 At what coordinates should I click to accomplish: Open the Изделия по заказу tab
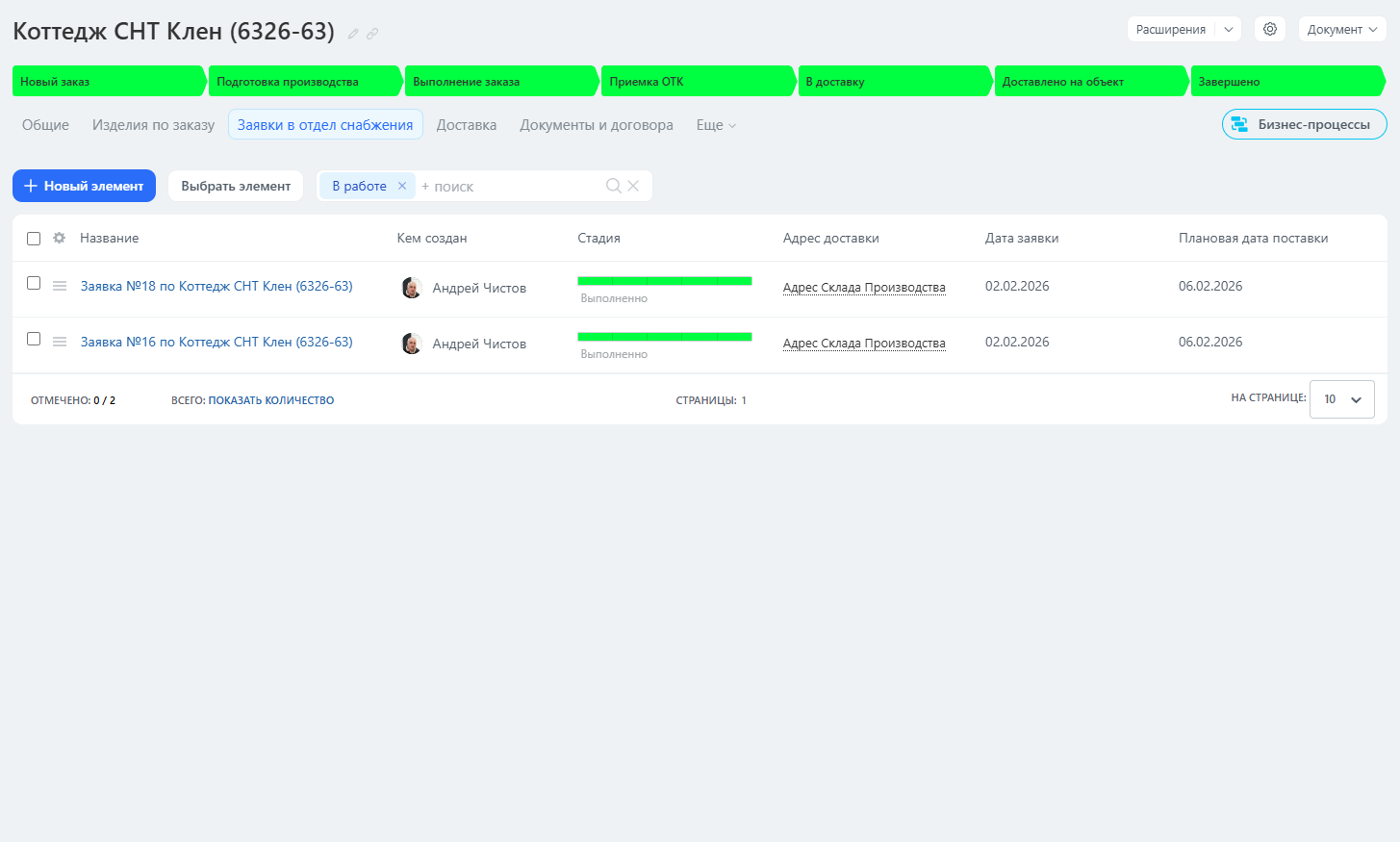click(x=153, y=125)
